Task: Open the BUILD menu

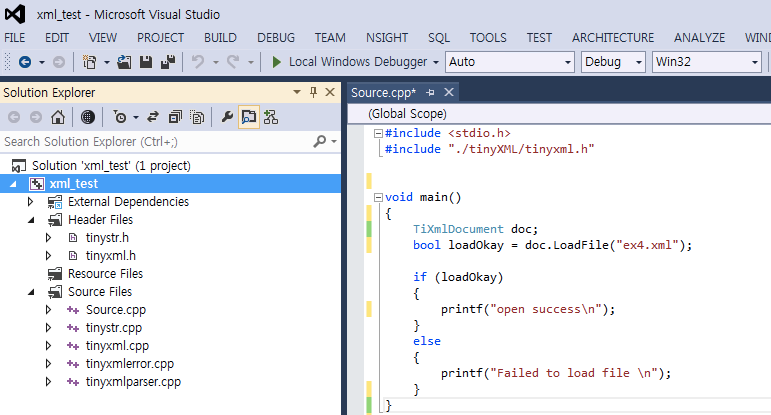Action: point(220,38)
